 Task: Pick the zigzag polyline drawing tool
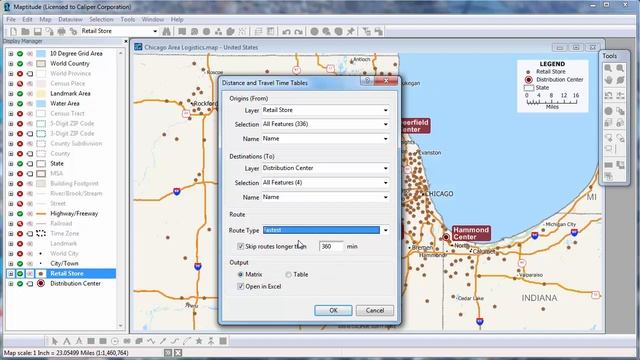pyautogui.click(x=151, y=341)
